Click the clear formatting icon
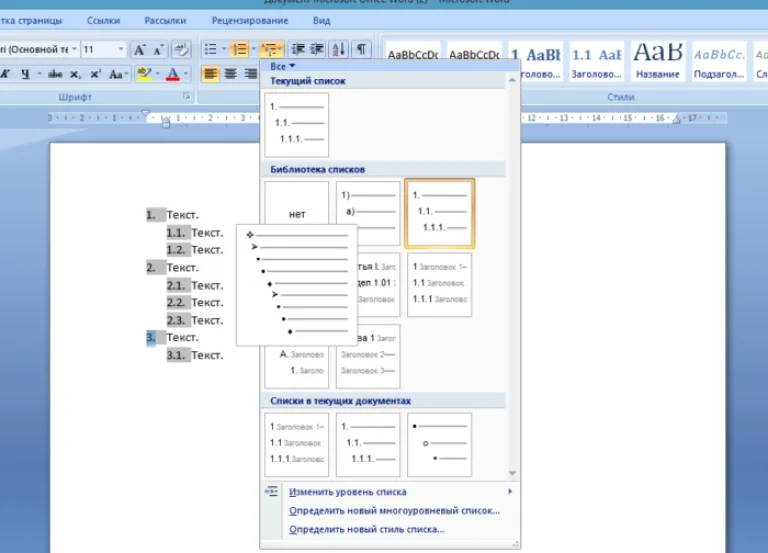Screen dimensions: 768x553 tap(181, 50)
